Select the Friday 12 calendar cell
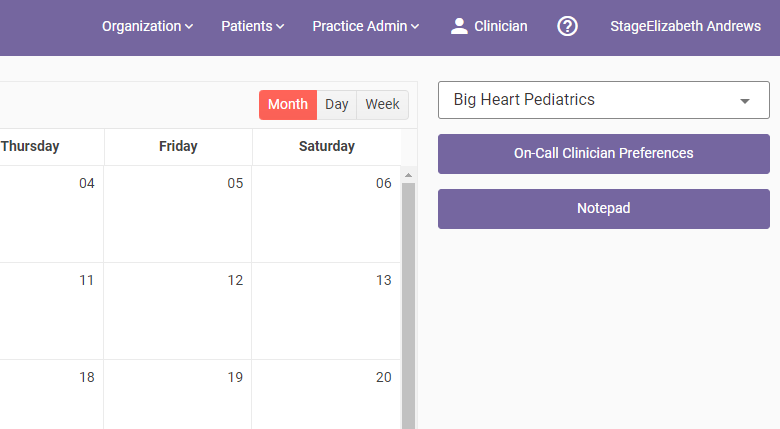Viewport: 780px width, 429px height. pos(178,310)
